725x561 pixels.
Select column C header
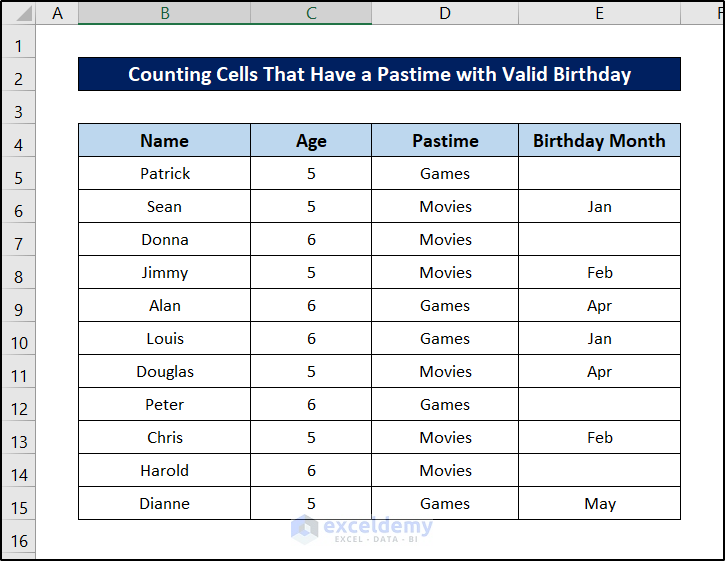tap(311, 13)
